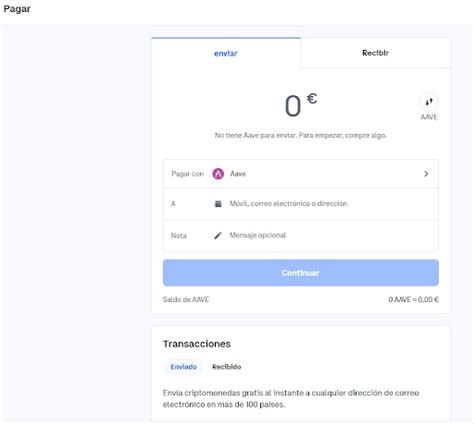Click the currency swap arrows icon
The height and width of the screenshot is (424, 474).
click(x=429, y=102)
